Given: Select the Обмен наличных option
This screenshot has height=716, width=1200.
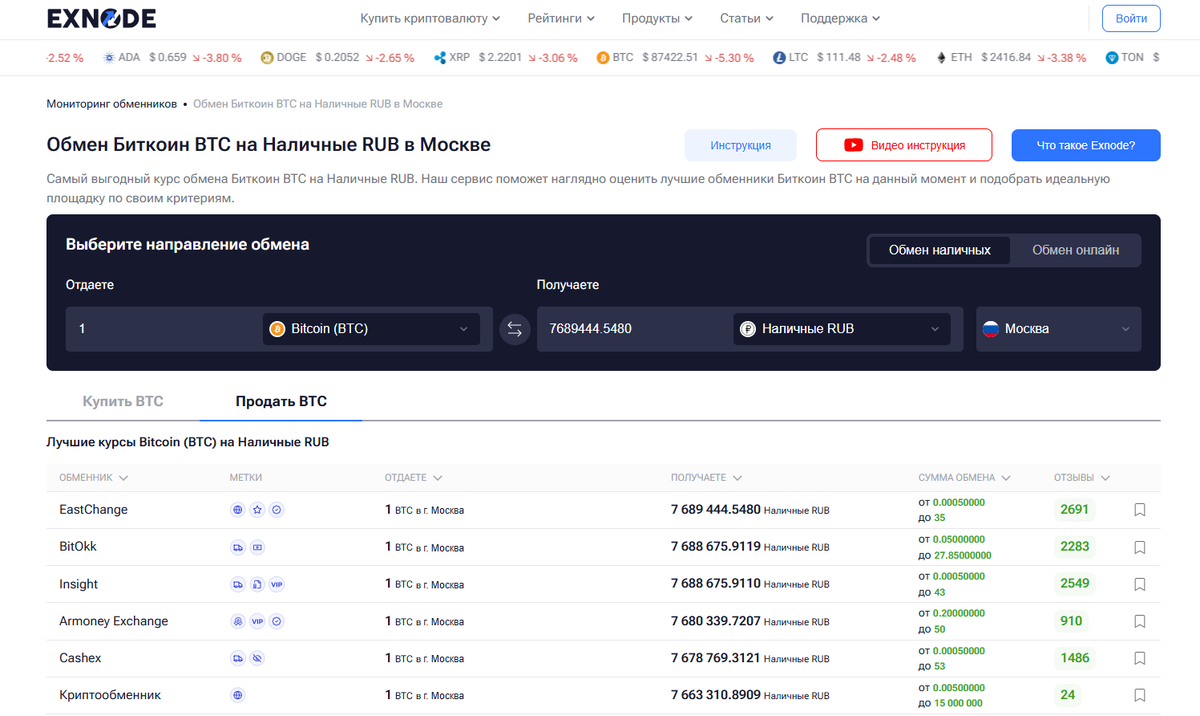Looking at the screenshot, I should coord(938,250).
